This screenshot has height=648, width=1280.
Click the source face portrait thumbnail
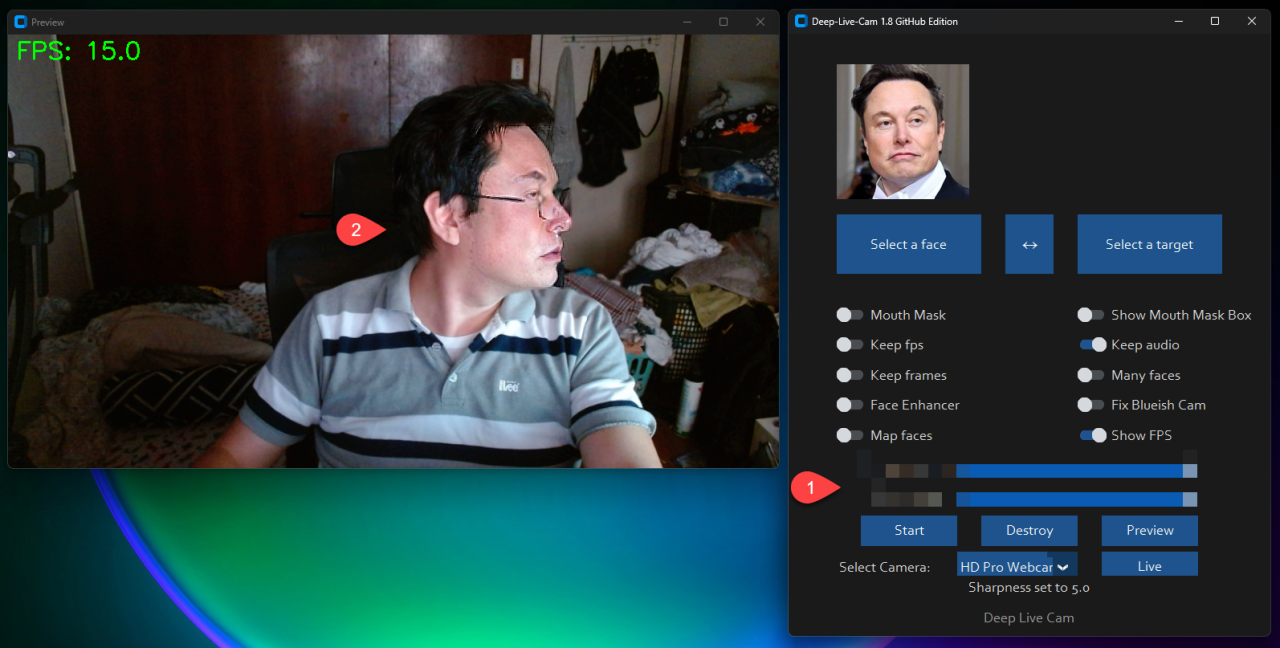point(903,131)
